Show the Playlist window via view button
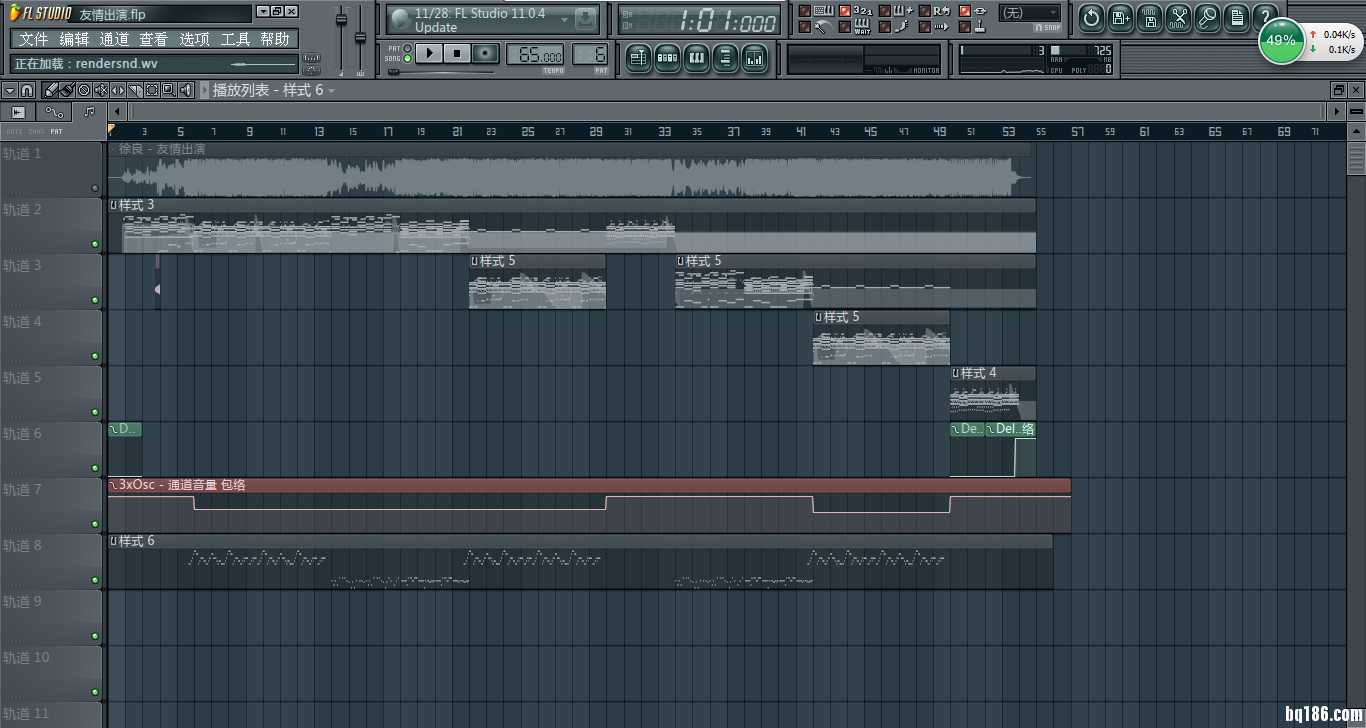 tap(639, 58)
